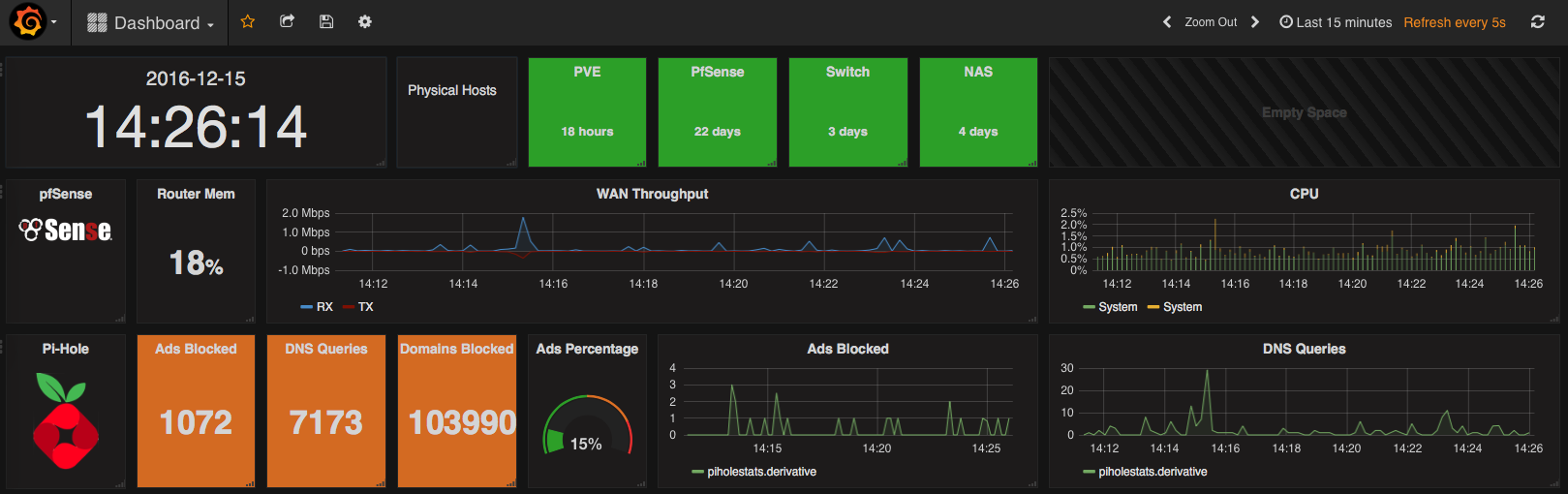Viewport: 1568px width, 494px height.
Task: Expand the Dashboard picker dropdown
Action: (150, 22)
